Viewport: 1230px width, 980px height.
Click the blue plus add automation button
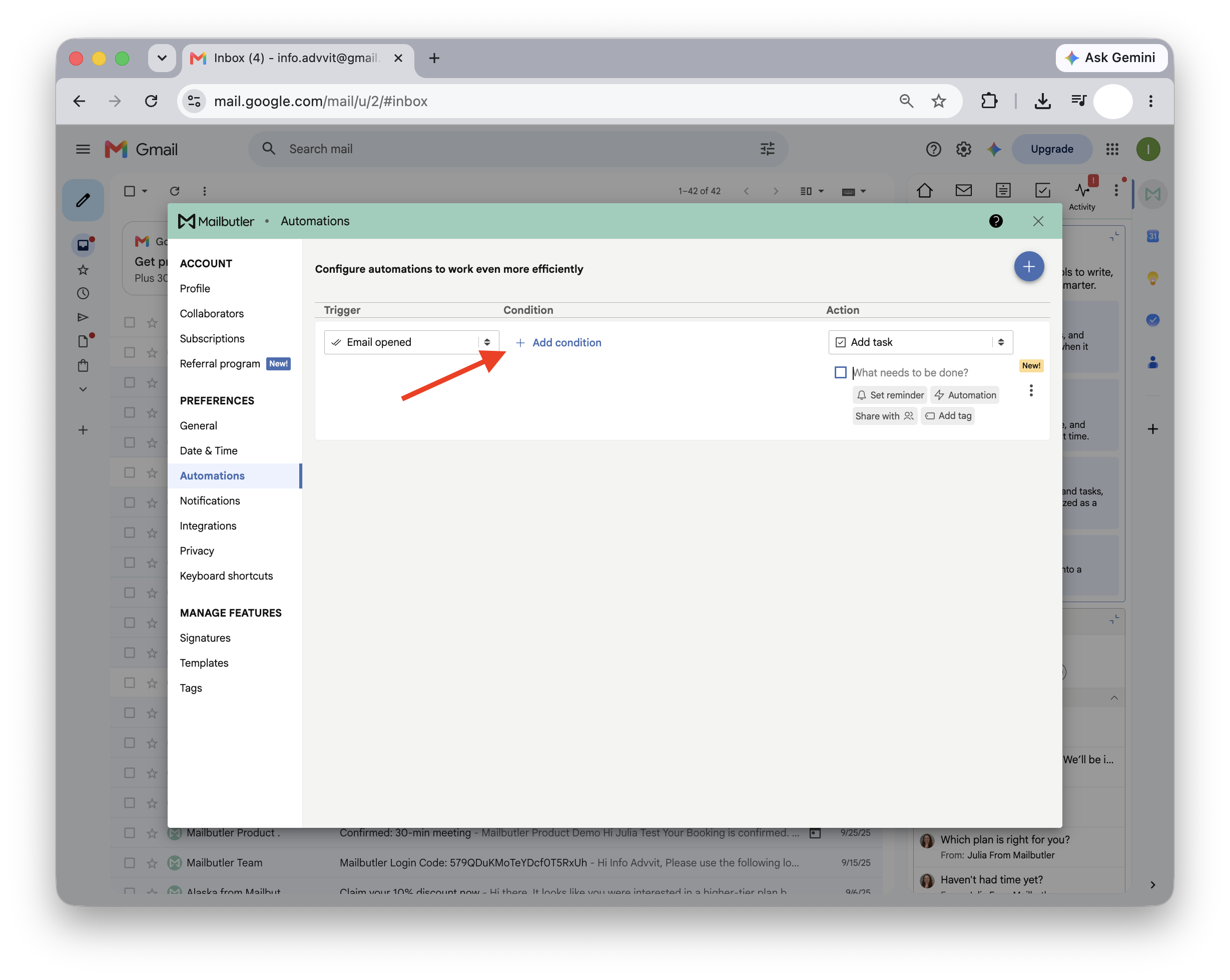[1028, 267]
